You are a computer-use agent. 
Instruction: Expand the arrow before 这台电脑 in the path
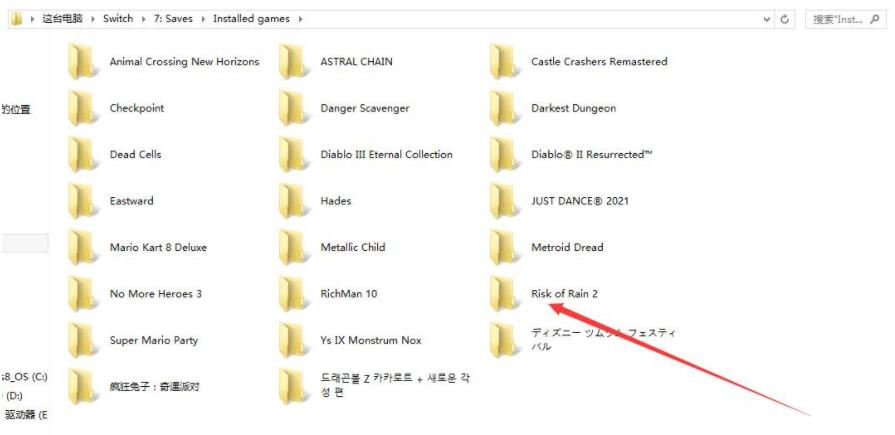[x=32, y=19]
